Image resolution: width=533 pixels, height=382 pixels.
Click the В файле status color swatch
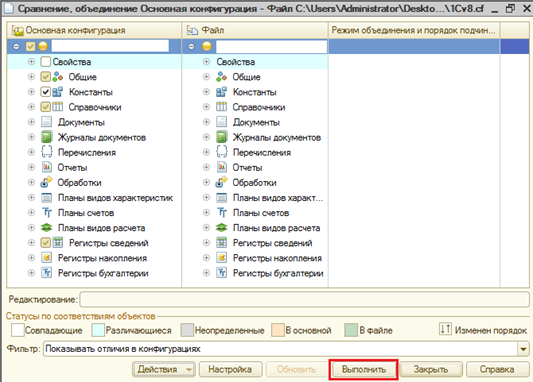(351, 330)
